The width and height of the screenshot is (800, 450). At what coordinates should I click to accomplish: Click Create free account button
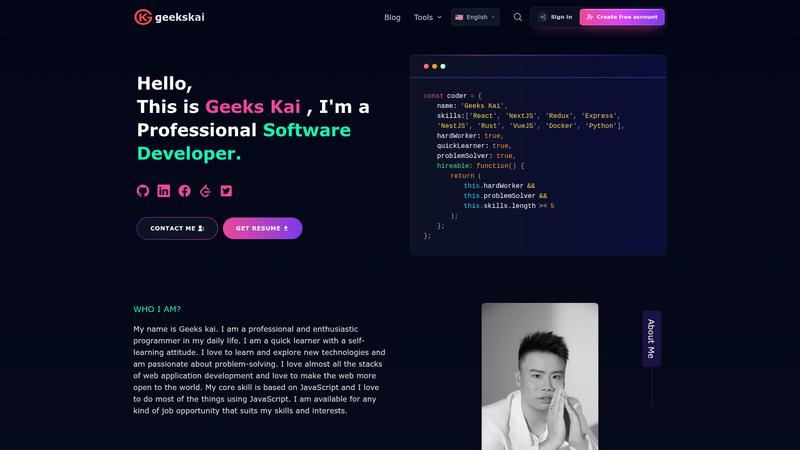[x=622, y=17]
